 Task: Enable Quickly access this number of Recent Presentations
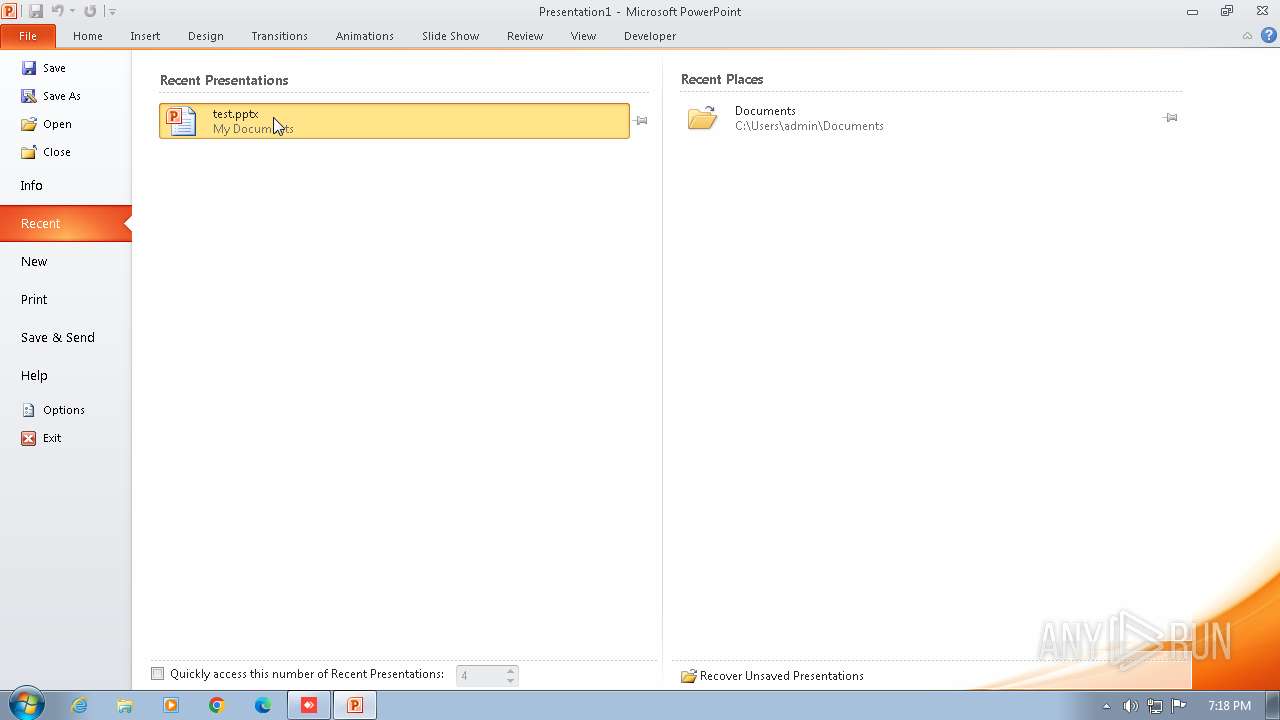(x=157, y=674)
